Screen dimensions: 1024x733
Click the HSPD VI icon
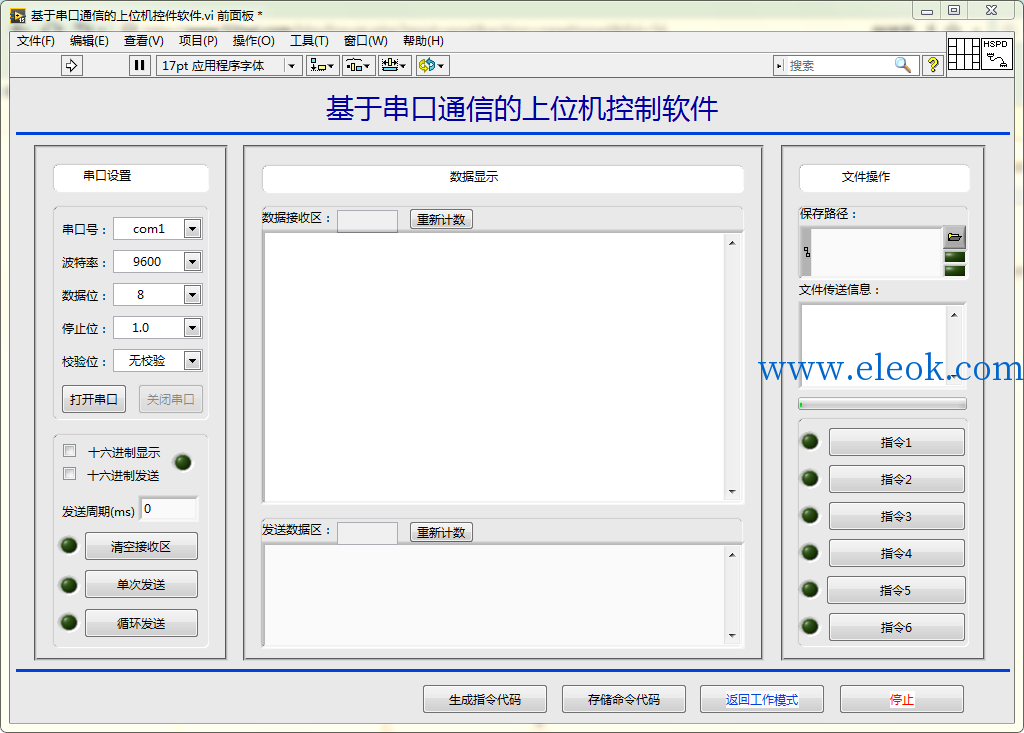pos(996,54)
